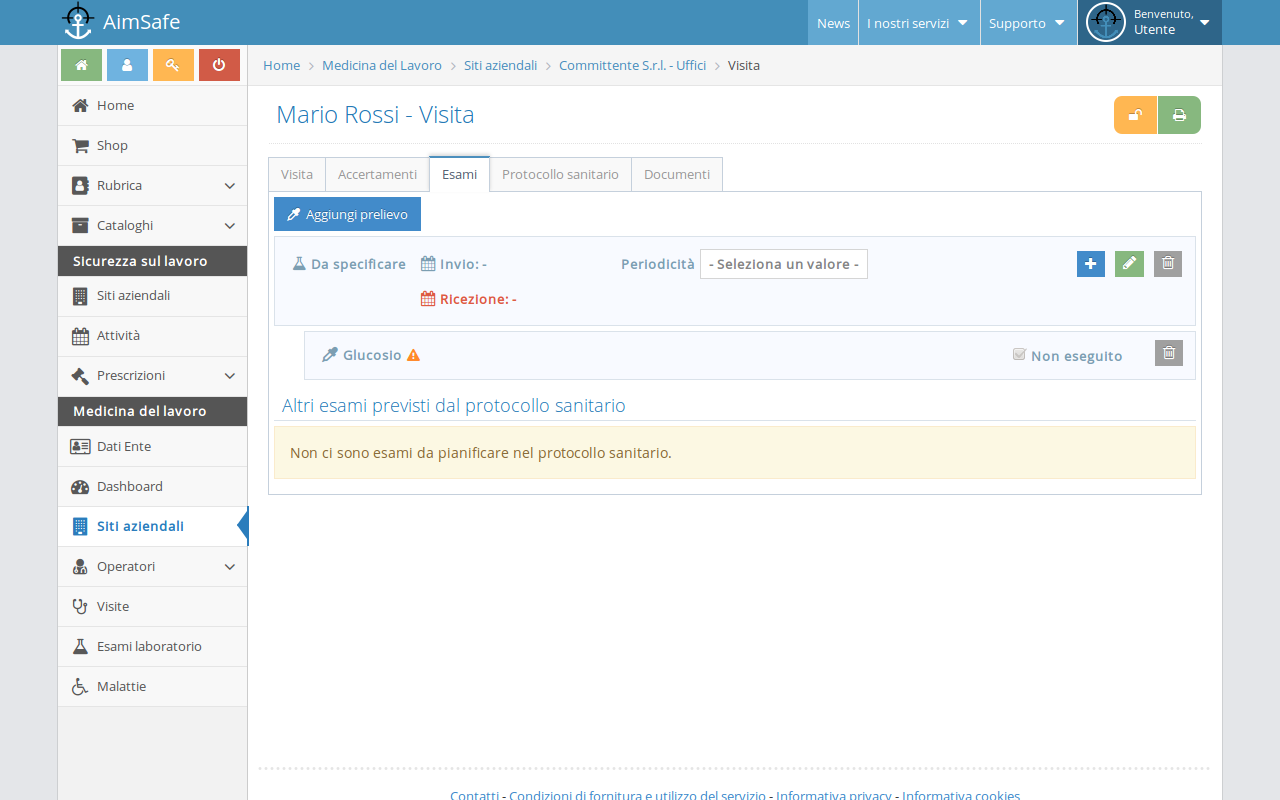Click the Aggiungi prelievo button
This screenshot has height=800, width=1280.
(347, 214)
